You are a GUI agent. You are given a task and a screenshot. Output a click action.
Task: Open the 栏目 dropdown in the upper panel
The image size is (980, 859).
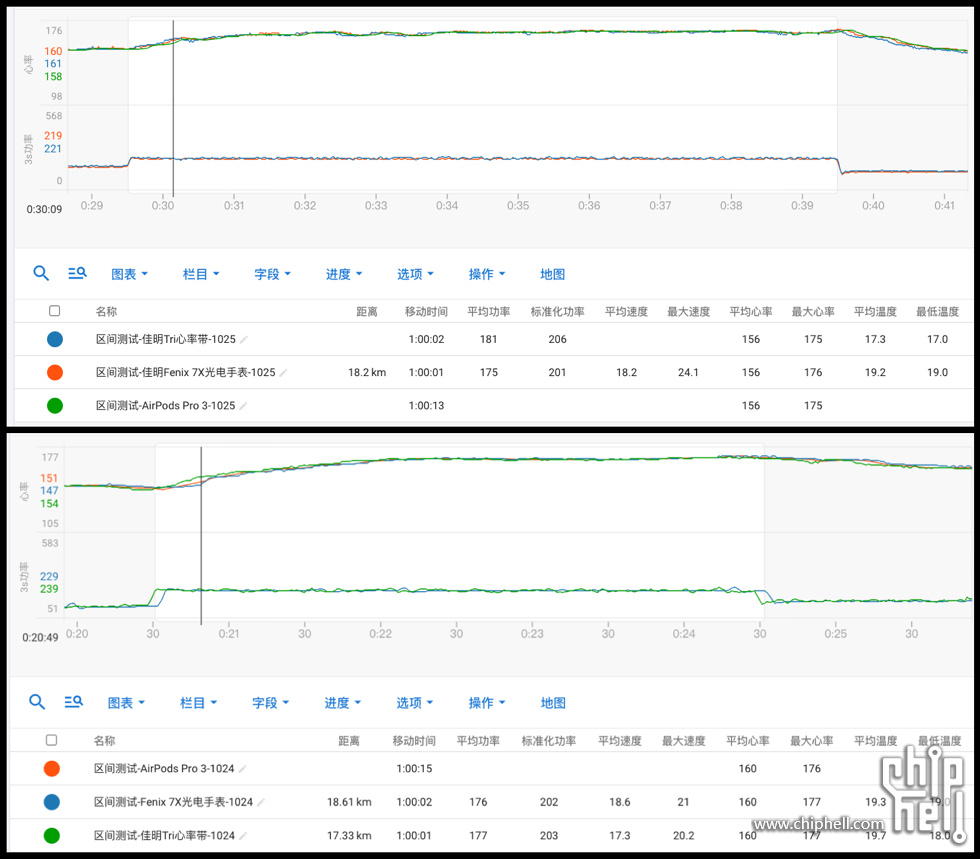[201, 274]
